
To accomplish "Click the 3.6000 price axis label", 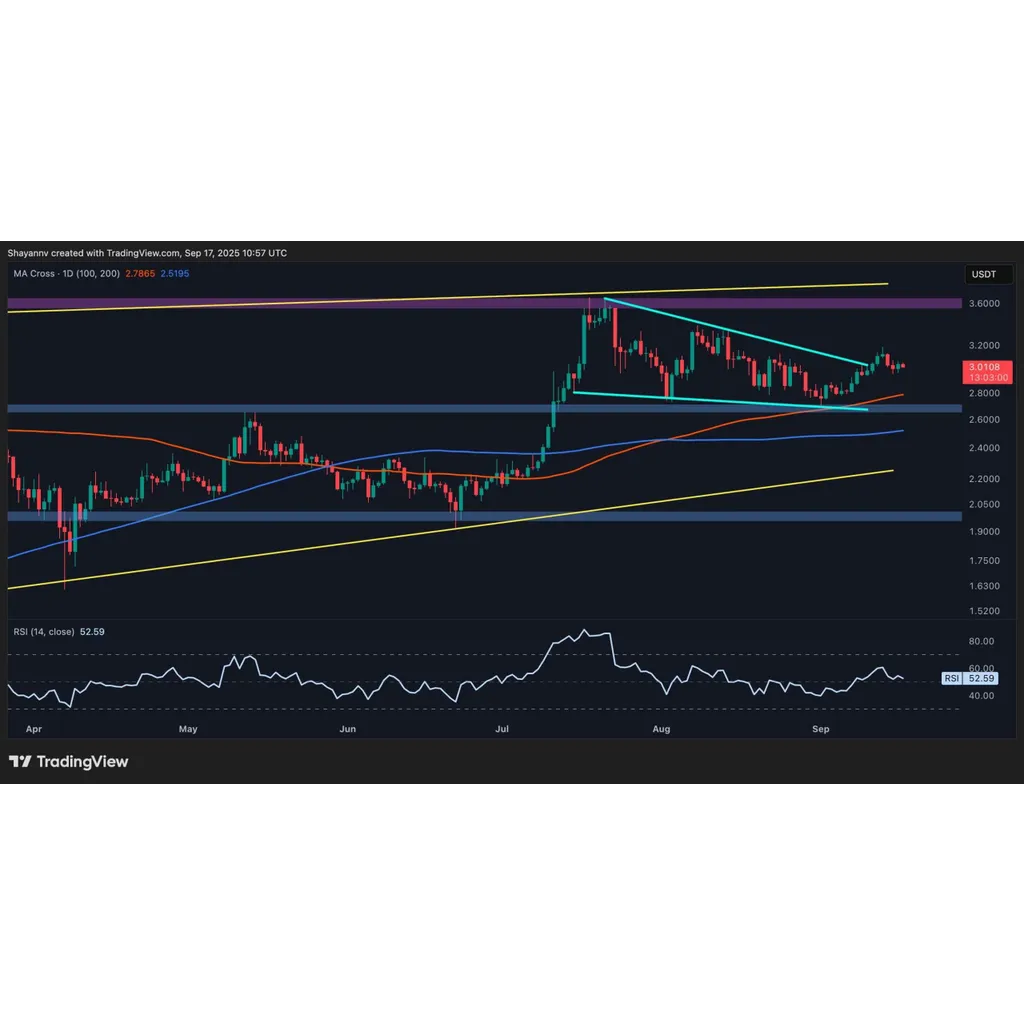I will coord(984,304).
